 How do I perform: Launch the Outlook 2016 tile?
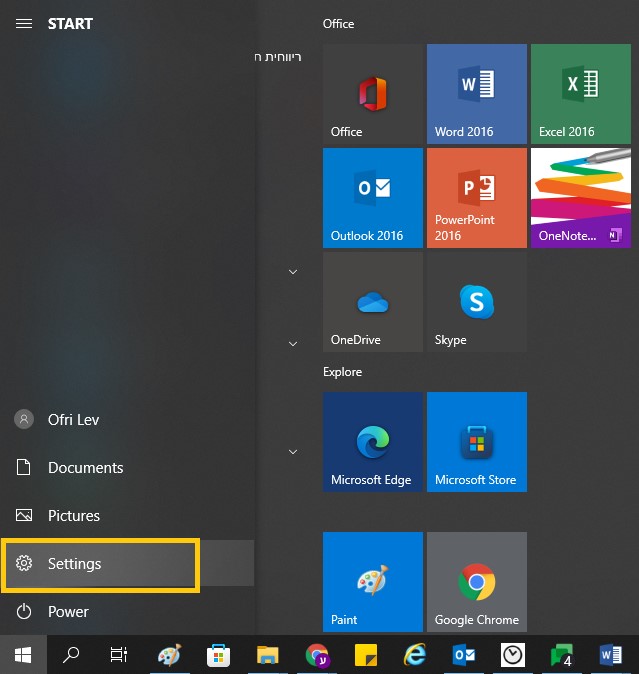coord(373,198)
